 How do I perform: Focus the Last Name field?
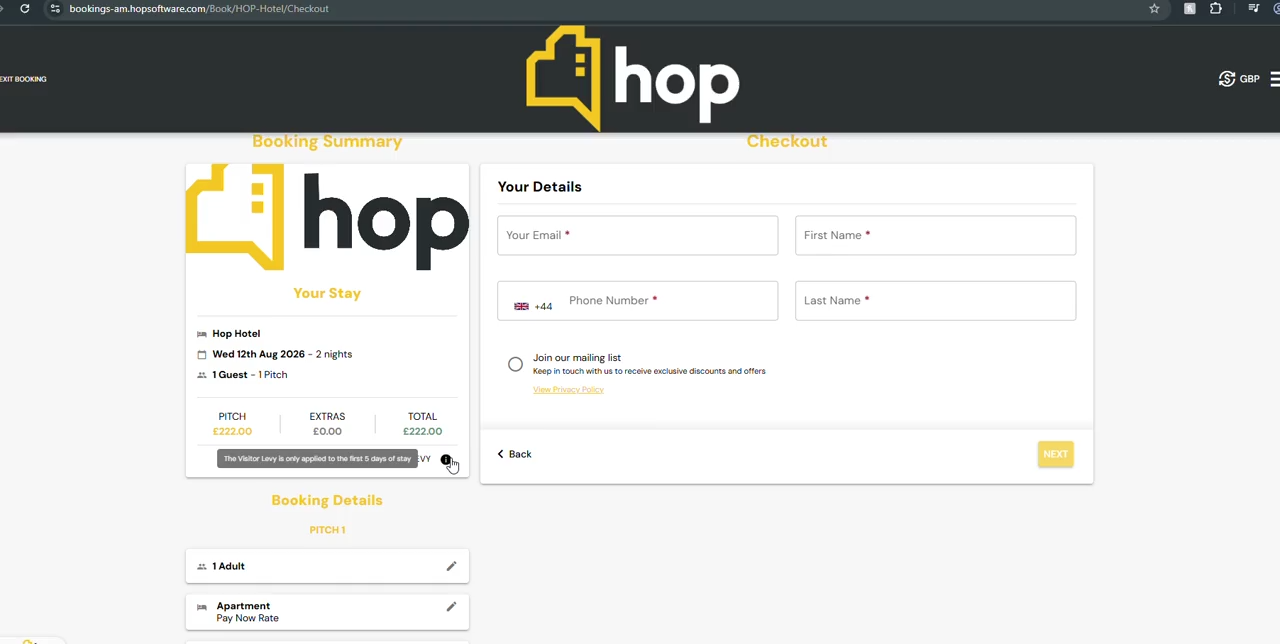[x=935, y=300]
